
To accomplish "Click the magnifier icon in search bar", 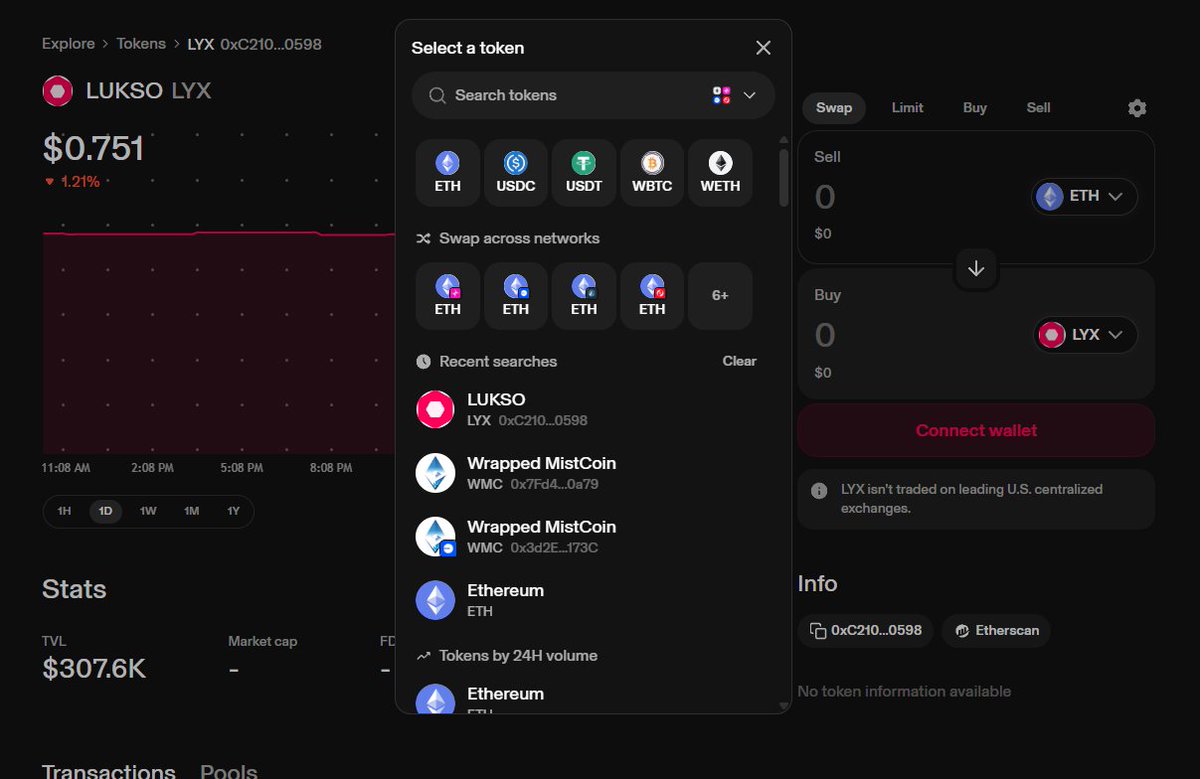I will [x=437, y=95].
